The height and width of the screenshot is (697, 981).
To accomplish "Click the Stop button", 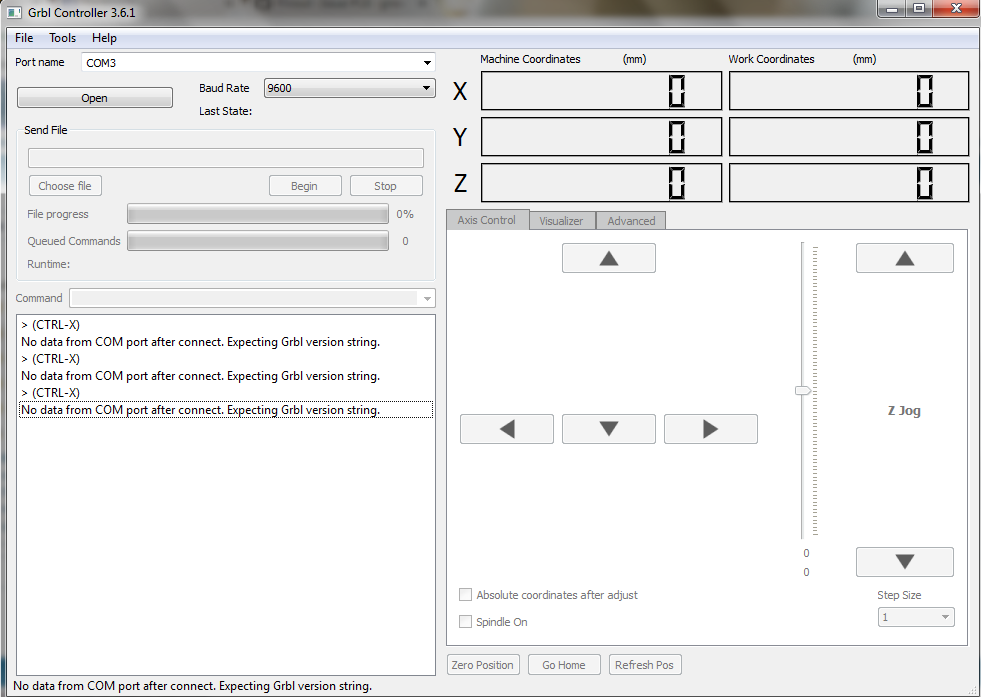I will tap(385, 186).
